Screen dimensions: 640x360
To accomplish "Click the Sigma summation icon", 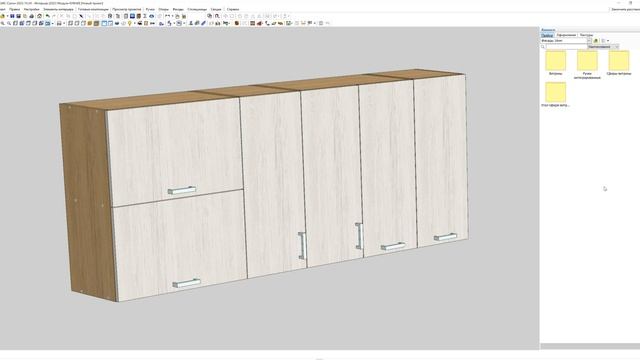I will 144,16.
